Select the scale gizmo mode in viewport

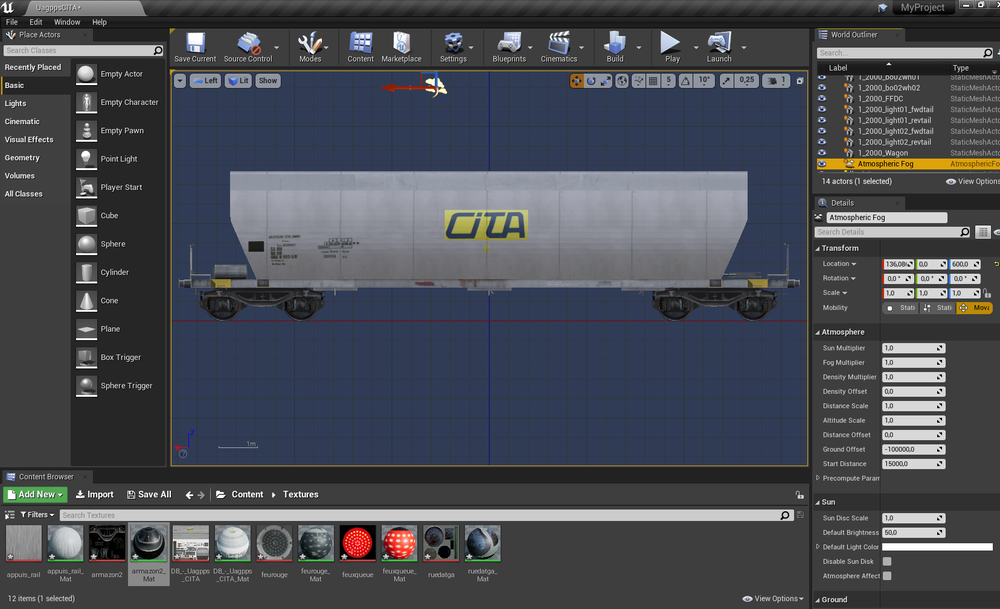(605, 81)
